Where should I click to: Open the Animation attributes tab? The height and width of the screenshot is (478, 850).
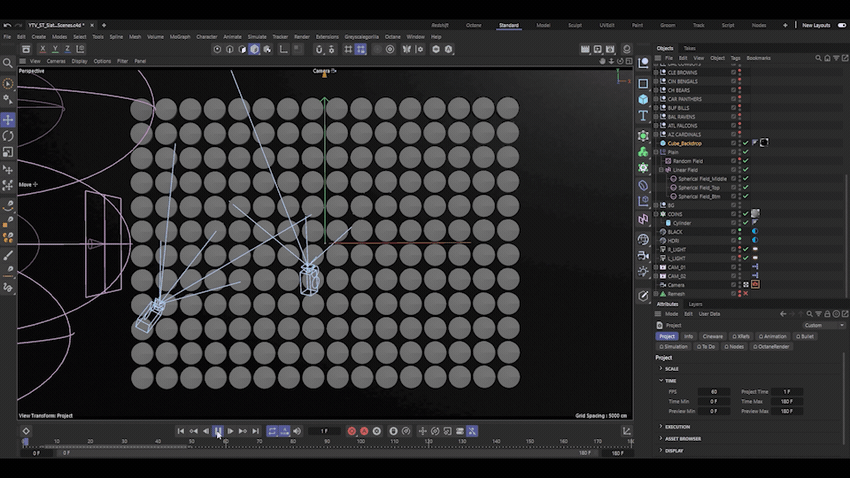pos(772,337)
